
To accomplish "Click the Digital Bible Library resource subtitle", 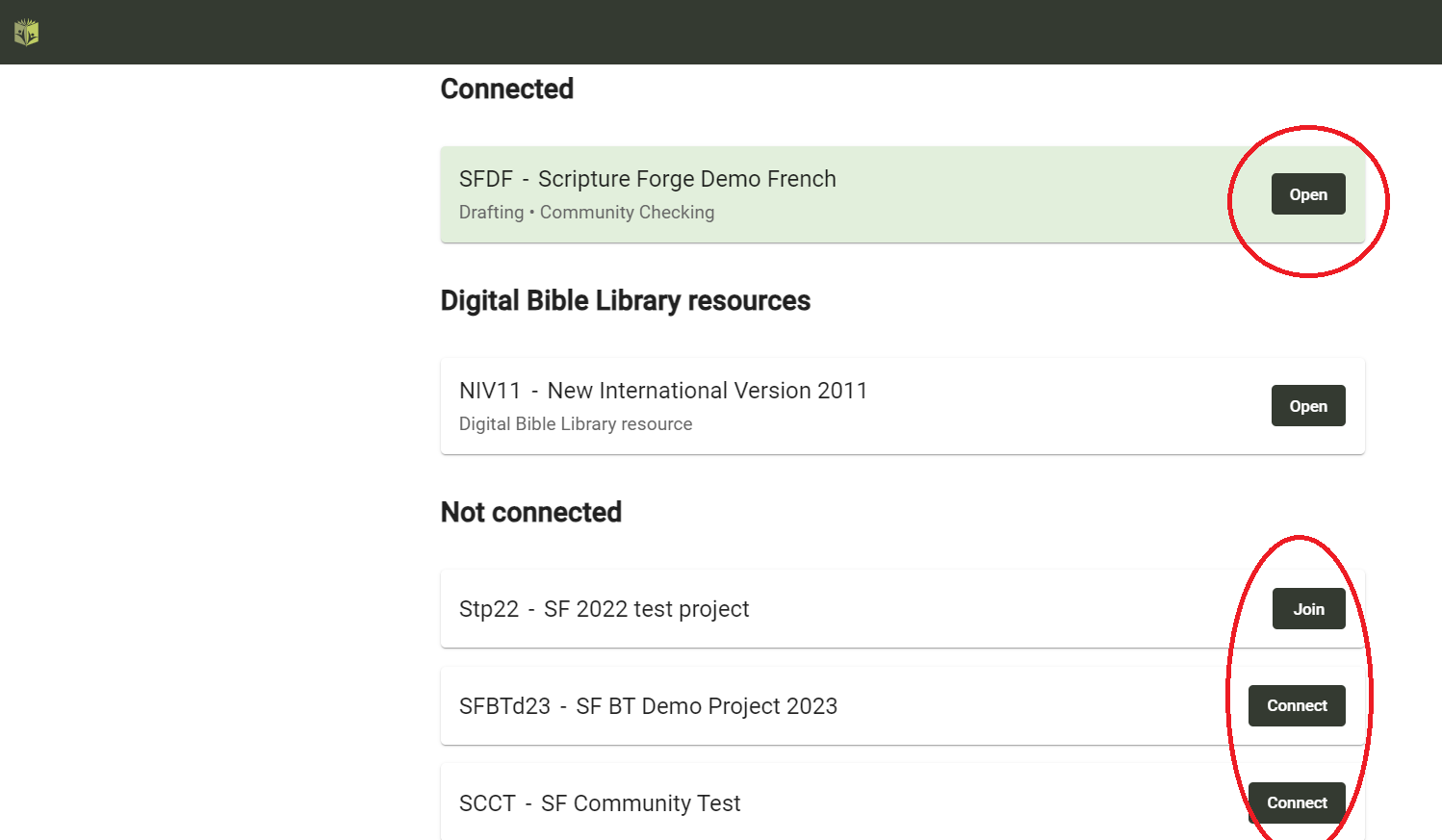I will 576,424.
